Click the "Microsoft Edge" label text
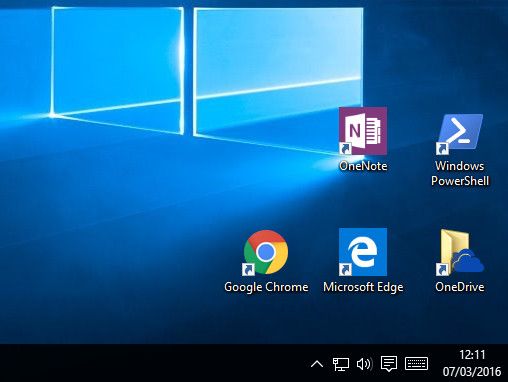Image resolution: width=508 pixels, height=382 pixels. click(x=363, y=287)
